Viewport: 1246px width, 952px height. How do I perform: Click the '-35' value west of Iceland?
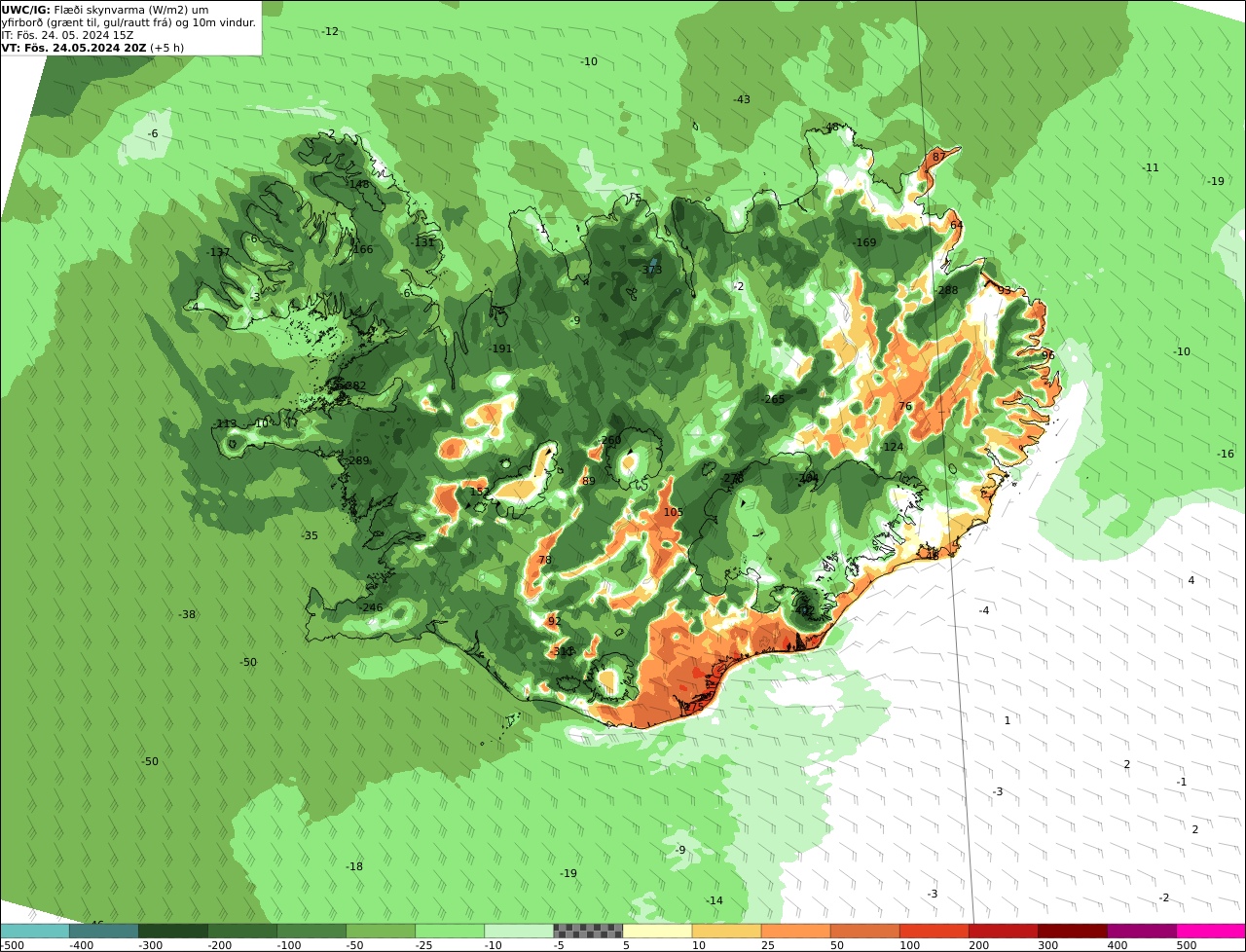[x=310, y=535]
